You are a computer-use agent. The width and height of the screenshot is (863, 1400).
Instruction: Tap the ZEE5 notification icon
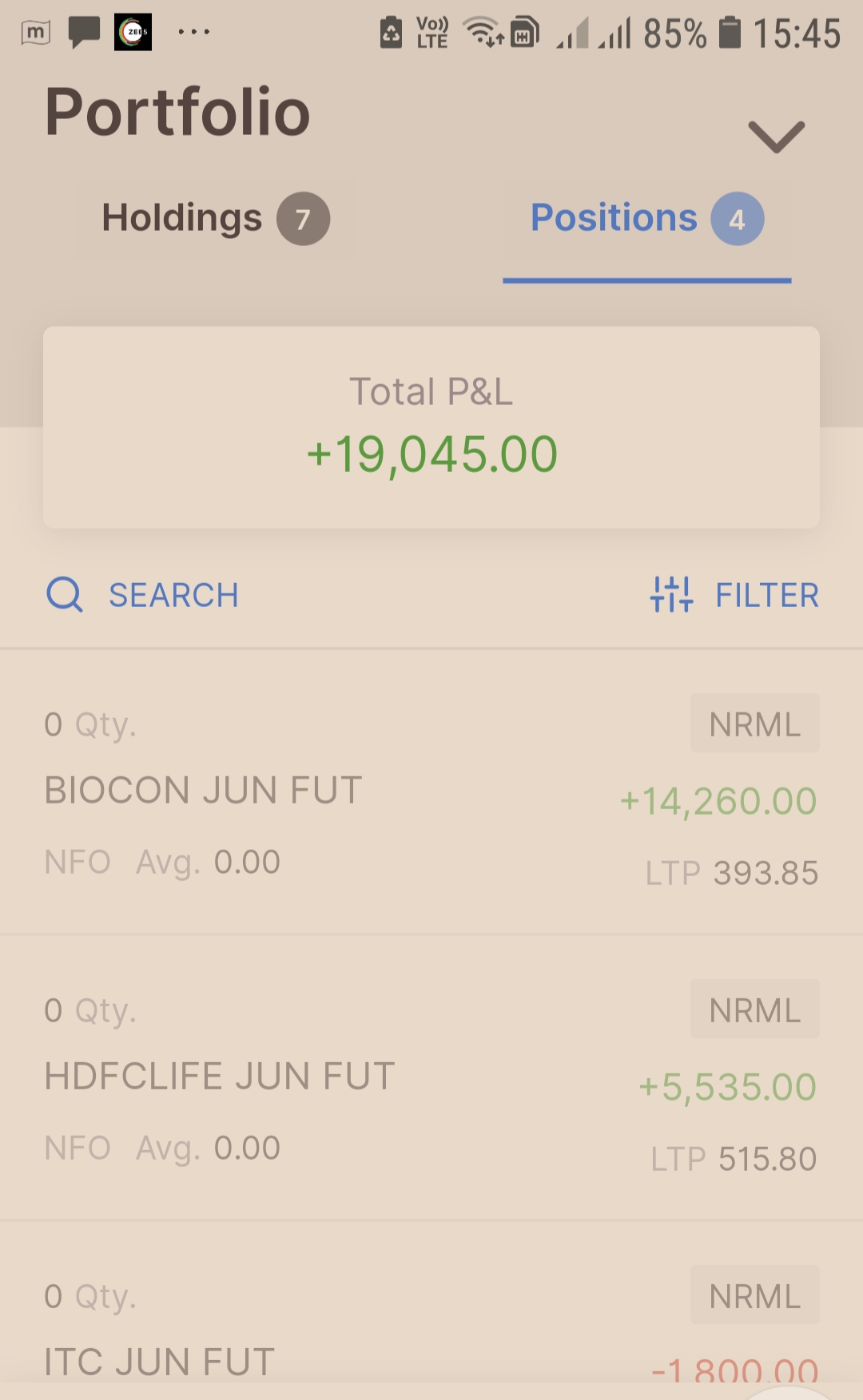[133, 33]
